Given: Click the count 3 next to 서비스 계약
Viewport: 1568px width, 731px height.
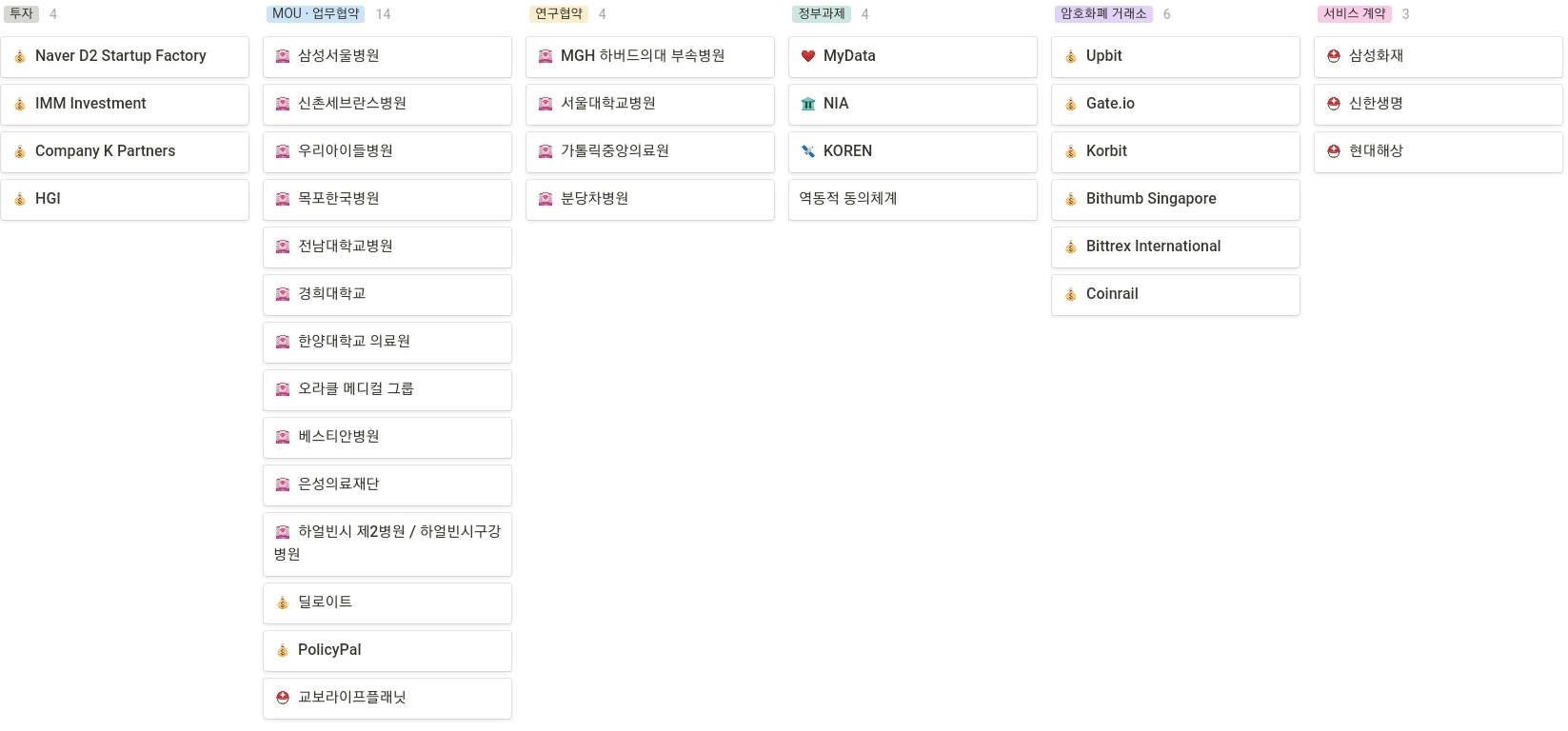Looking at the screenshot, I should 1406,14.
